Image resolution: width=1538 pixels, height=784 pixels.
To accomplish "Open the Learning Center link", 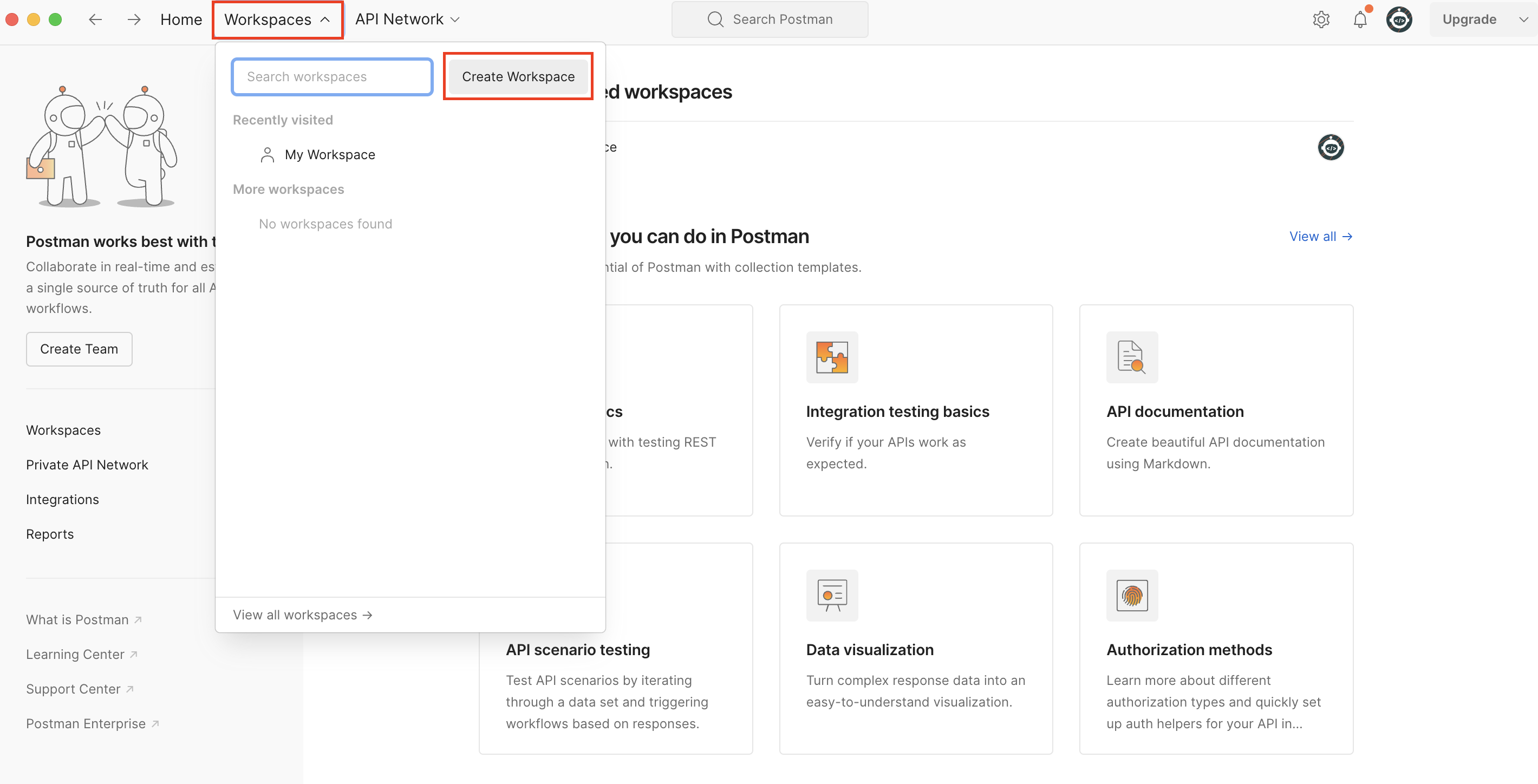I will tap(82, 655).
